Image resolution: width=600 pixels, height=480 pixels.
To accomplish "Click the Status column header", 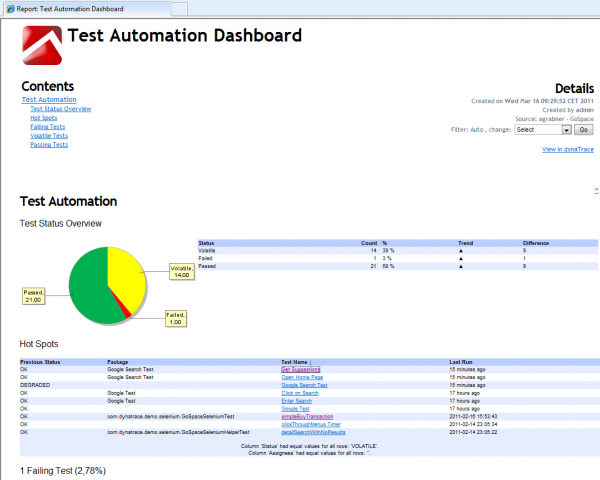I will click(x=206, y=243).
